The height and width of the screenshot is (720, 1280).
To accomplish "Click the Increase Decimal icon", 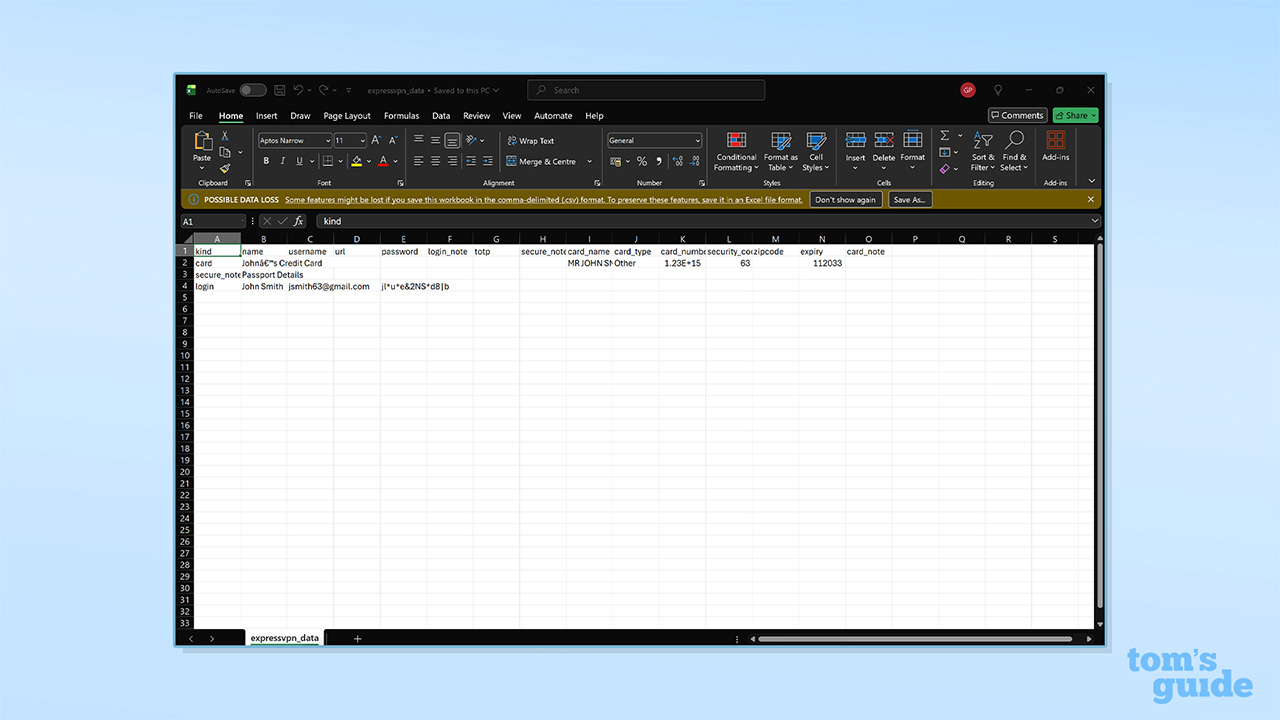I will (678, 161).
